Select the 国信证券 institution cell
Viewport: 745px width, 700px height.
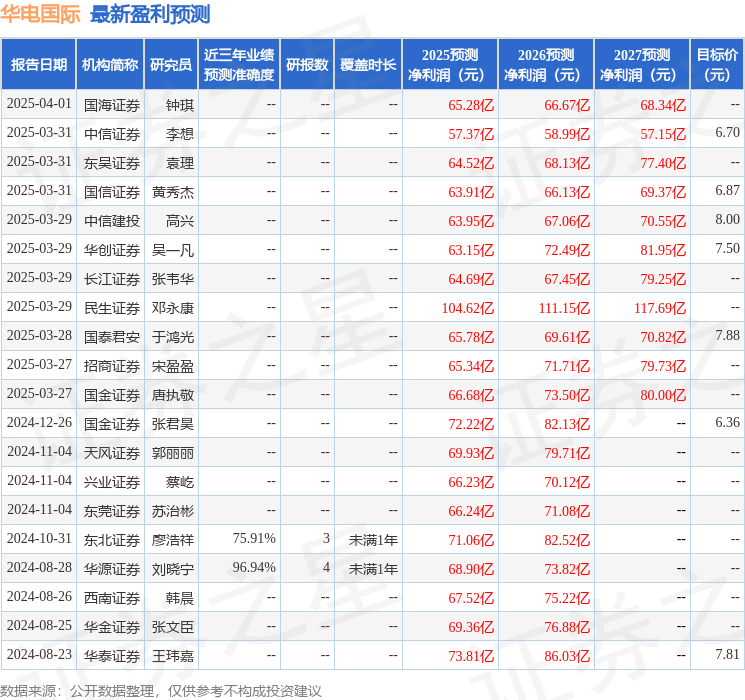112,192
